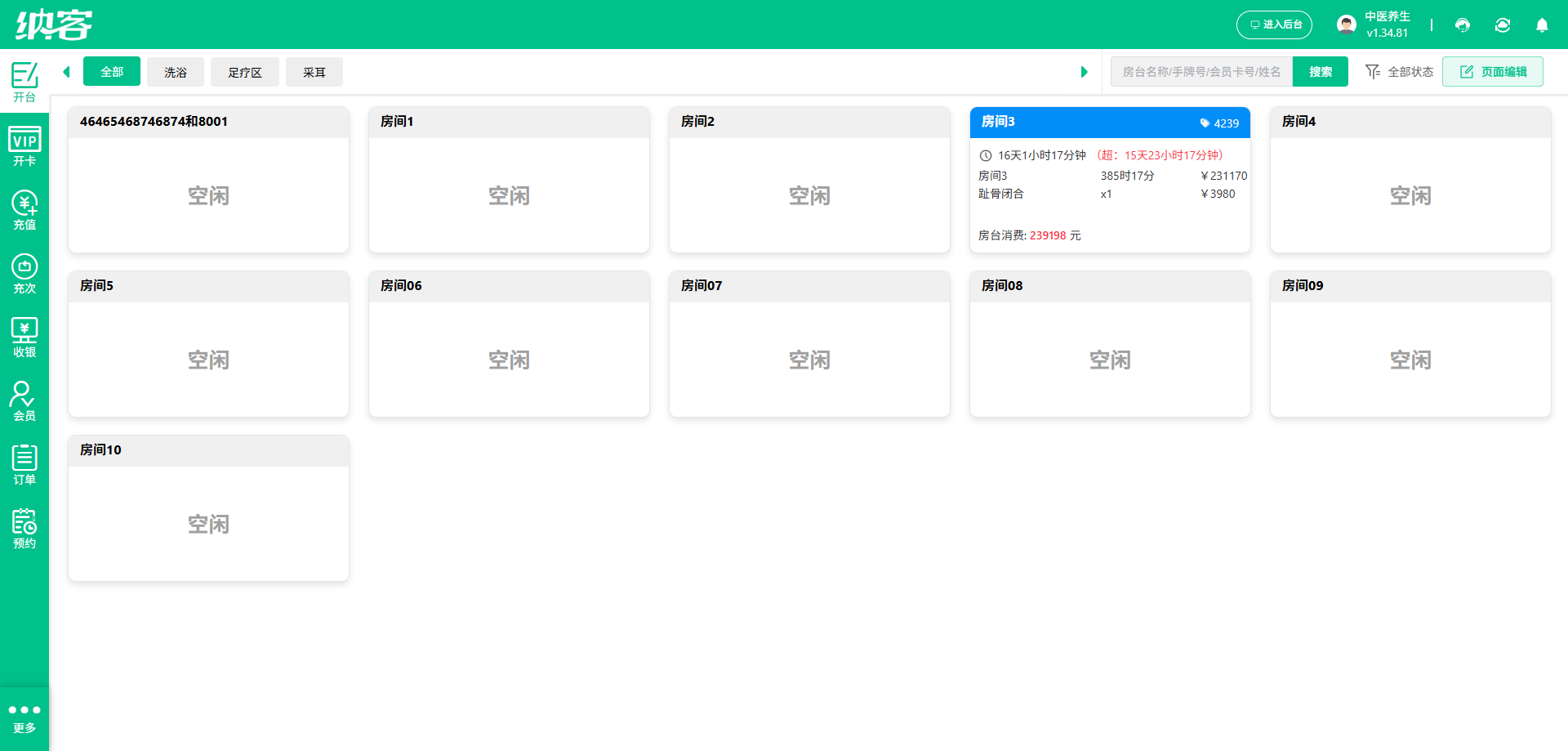Switch to the 足疗区 tab
The image size is (1568, 751).
click(245, 72)
